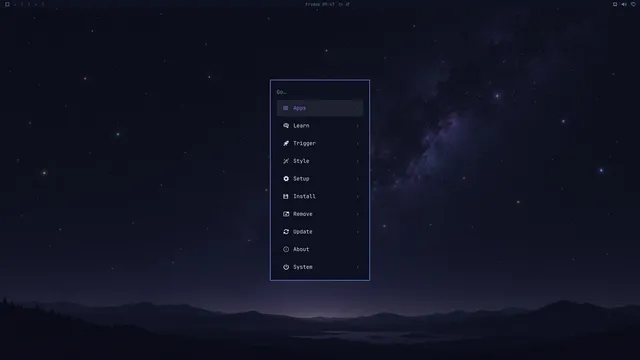Click the Style brush icon
Screen dimensions: 640x360
click(286, 161)
